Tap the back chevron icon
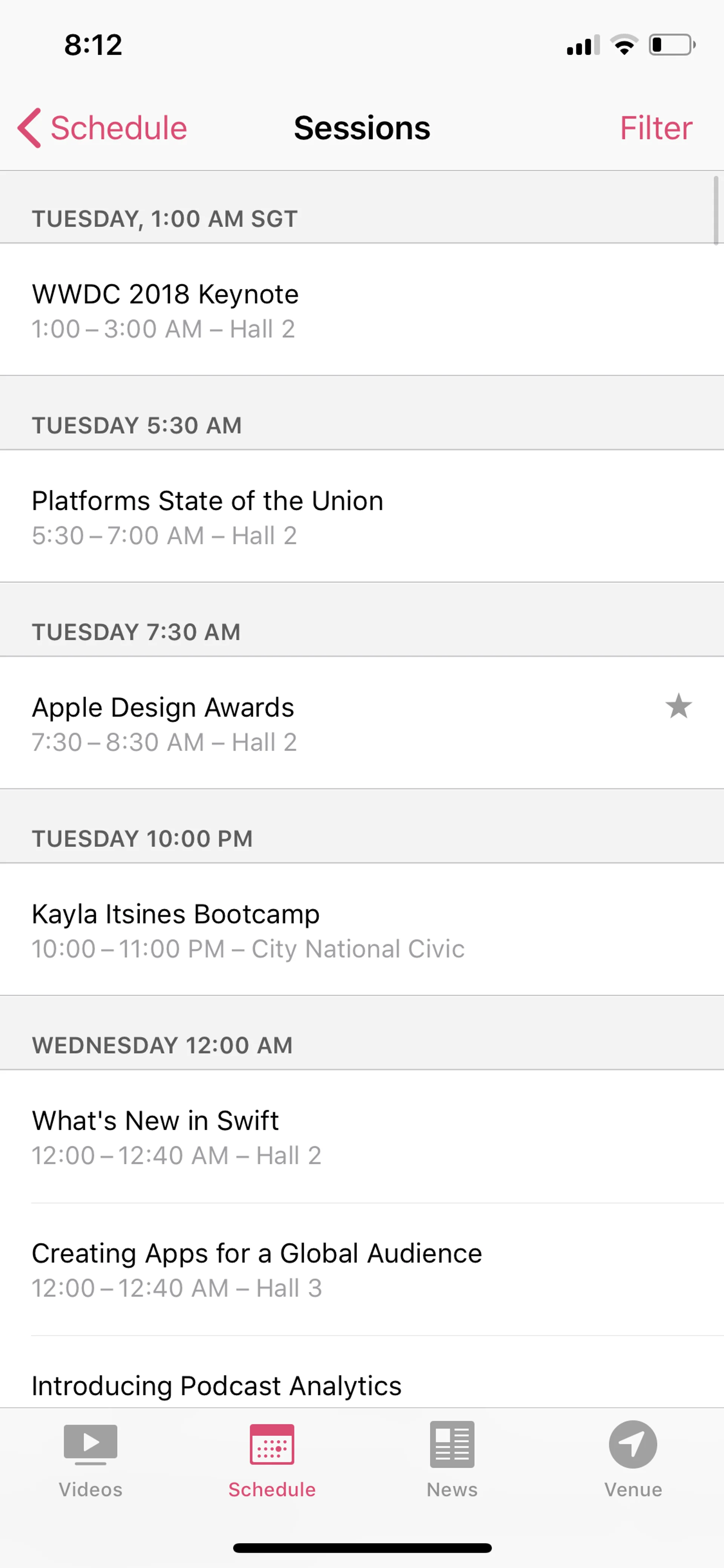724x1568 pixels. (x=29, y=128)
